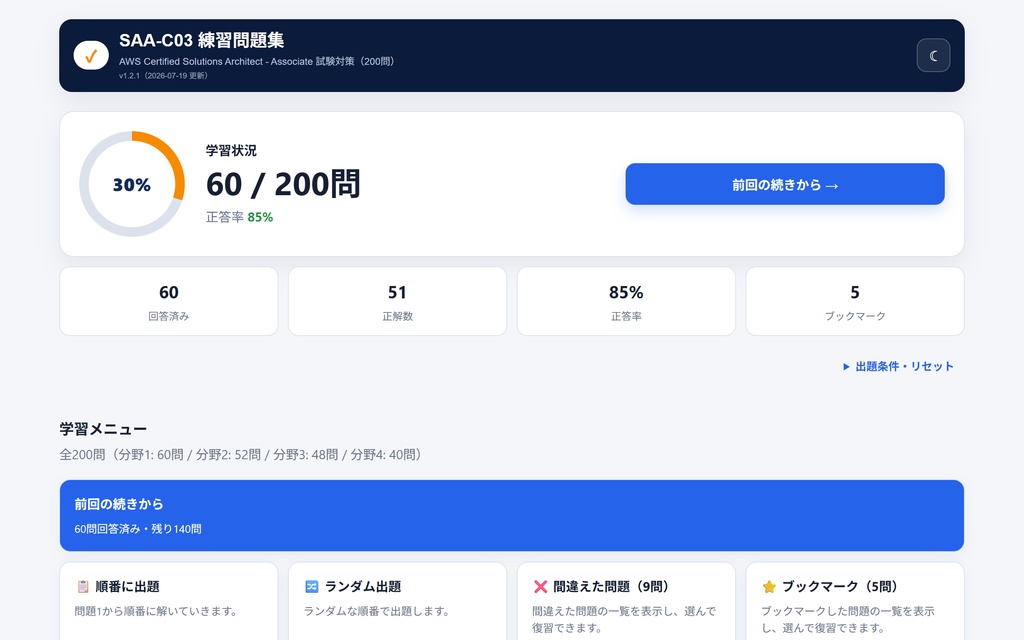Click the orange checkmark app logo
1024x640 pixels.
coord(91,56)
